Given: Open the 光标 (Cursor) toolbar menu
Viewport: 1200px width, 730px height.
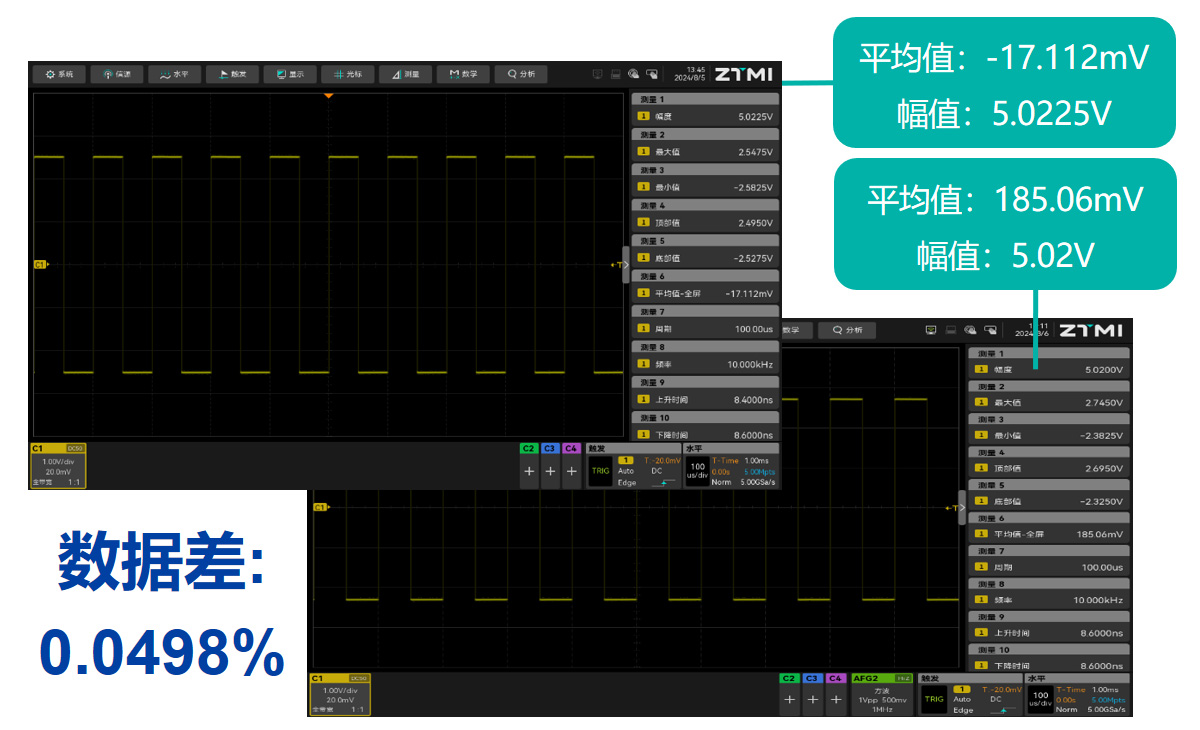Looking at the screenshot, I should coord(348,74).
